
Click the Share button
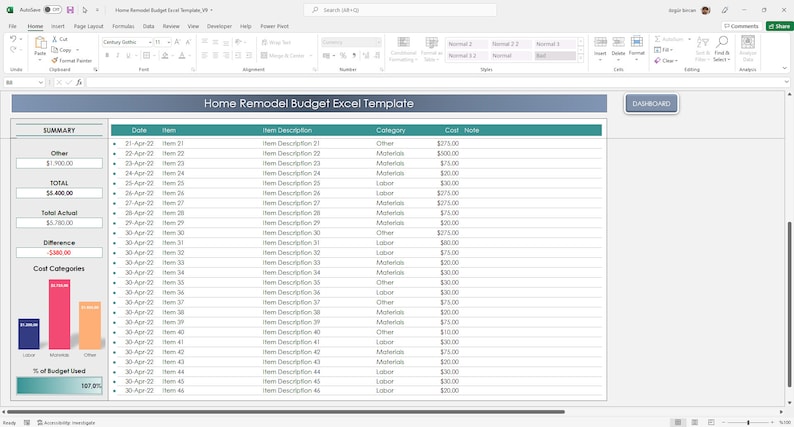tap(779, 26)
